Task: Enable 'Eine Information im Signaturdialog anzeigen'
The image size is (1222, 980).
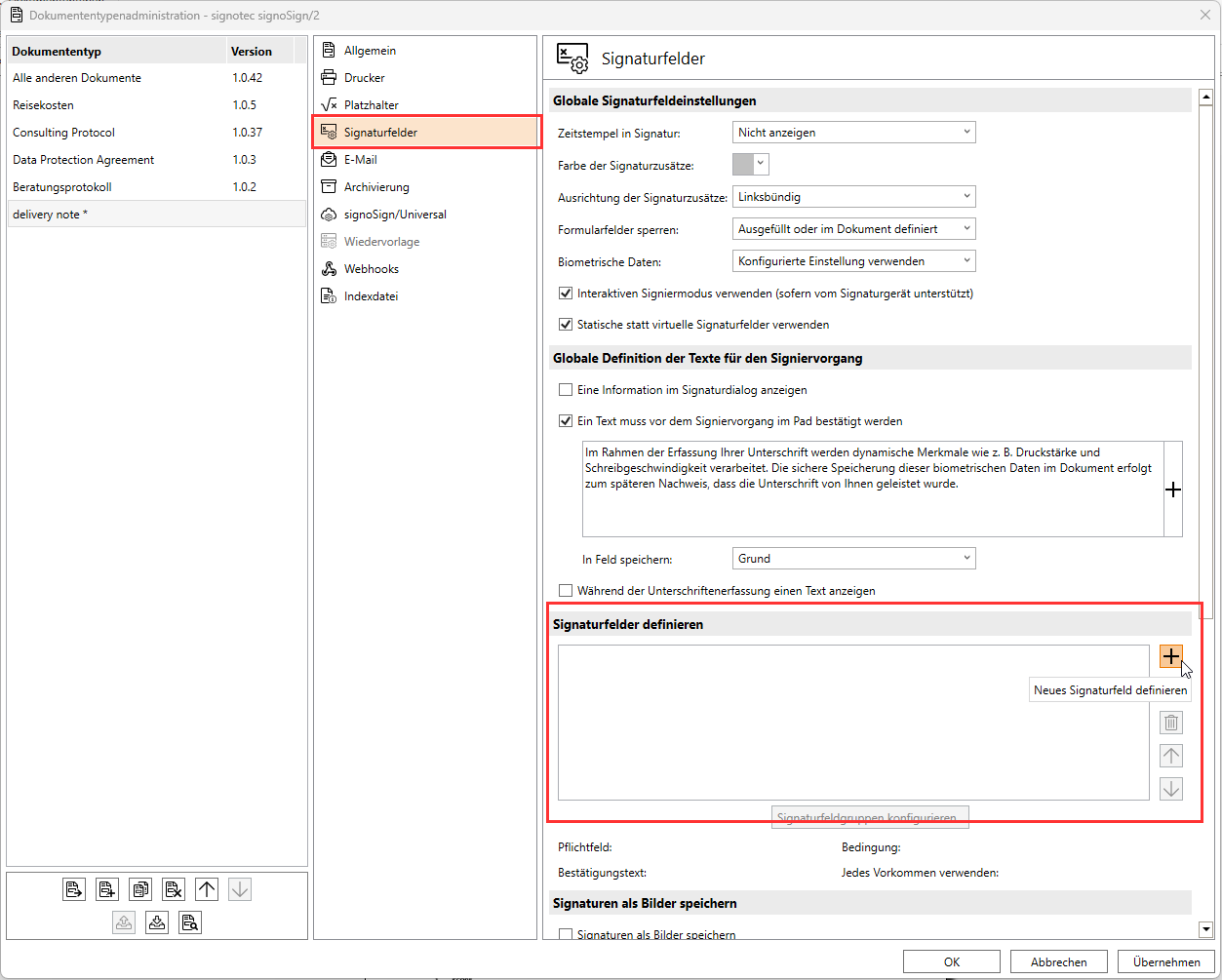Action: click(566, 390)
